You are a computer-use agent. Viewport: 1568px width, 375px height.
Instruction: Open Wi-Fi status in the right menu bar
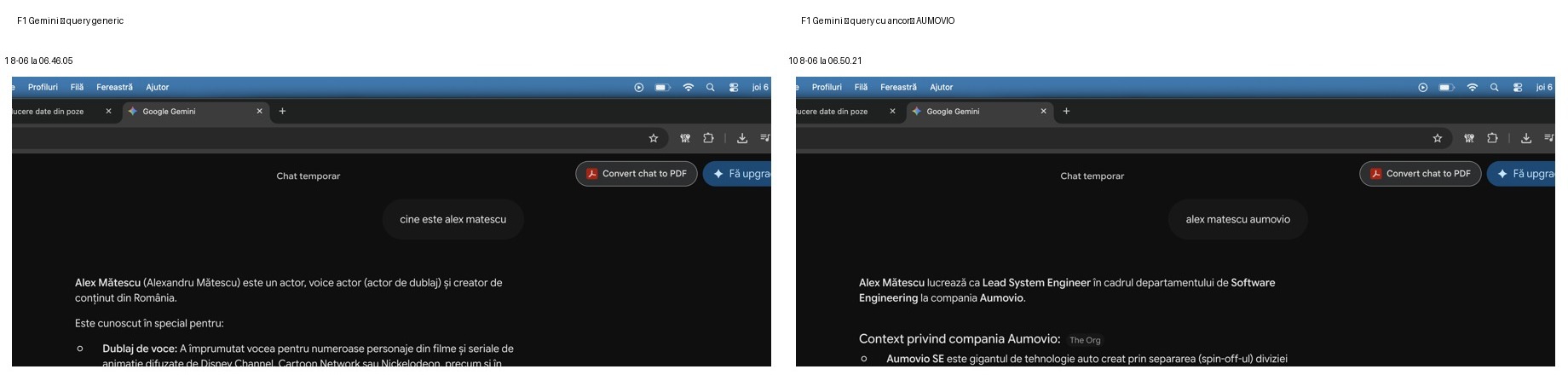pyautogui.click(x=1472, y=87)
